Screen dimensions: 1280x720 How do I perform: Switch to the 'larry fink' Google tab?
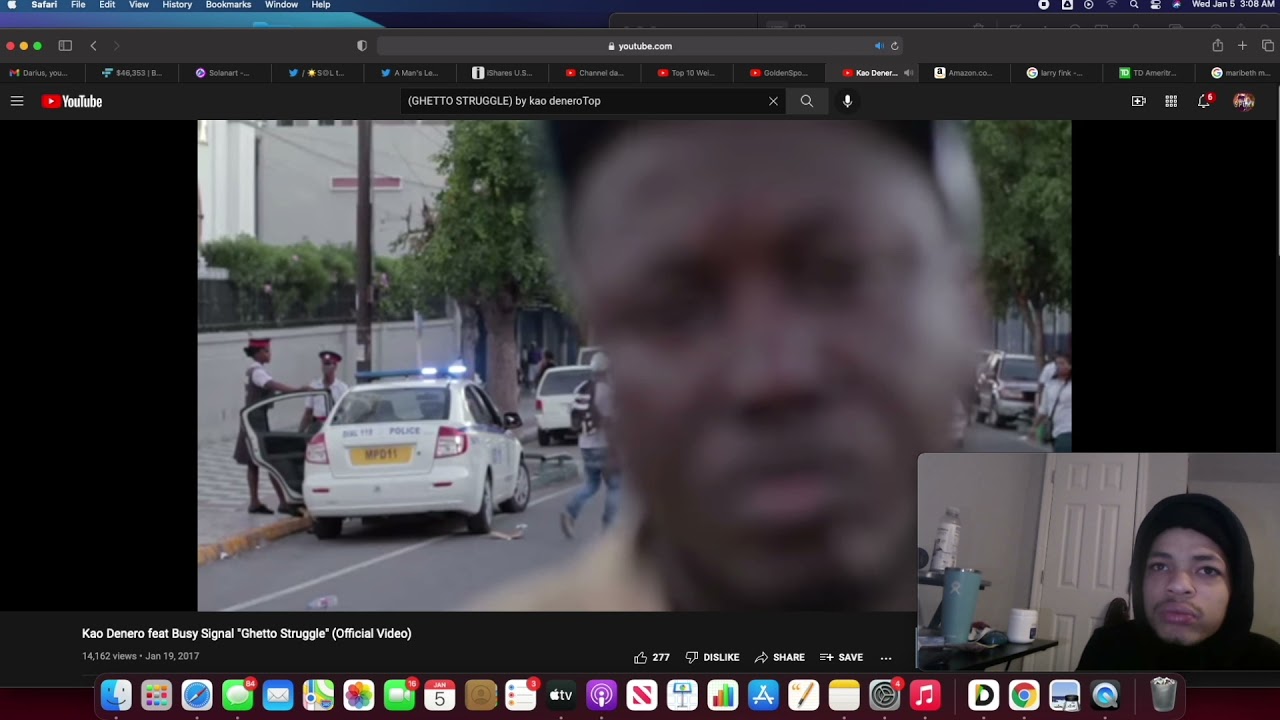coord(1057,73)
